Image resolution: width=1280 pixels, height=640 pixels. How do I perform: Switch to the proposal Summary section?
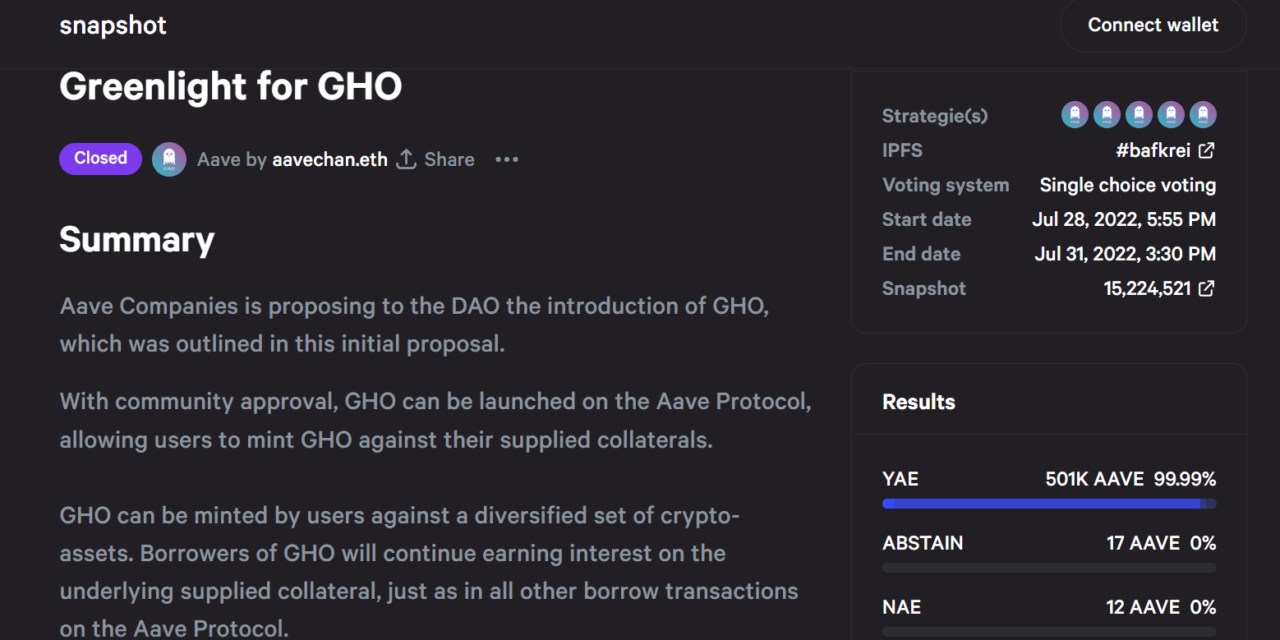pyautogui.click(x=136, y=240)
